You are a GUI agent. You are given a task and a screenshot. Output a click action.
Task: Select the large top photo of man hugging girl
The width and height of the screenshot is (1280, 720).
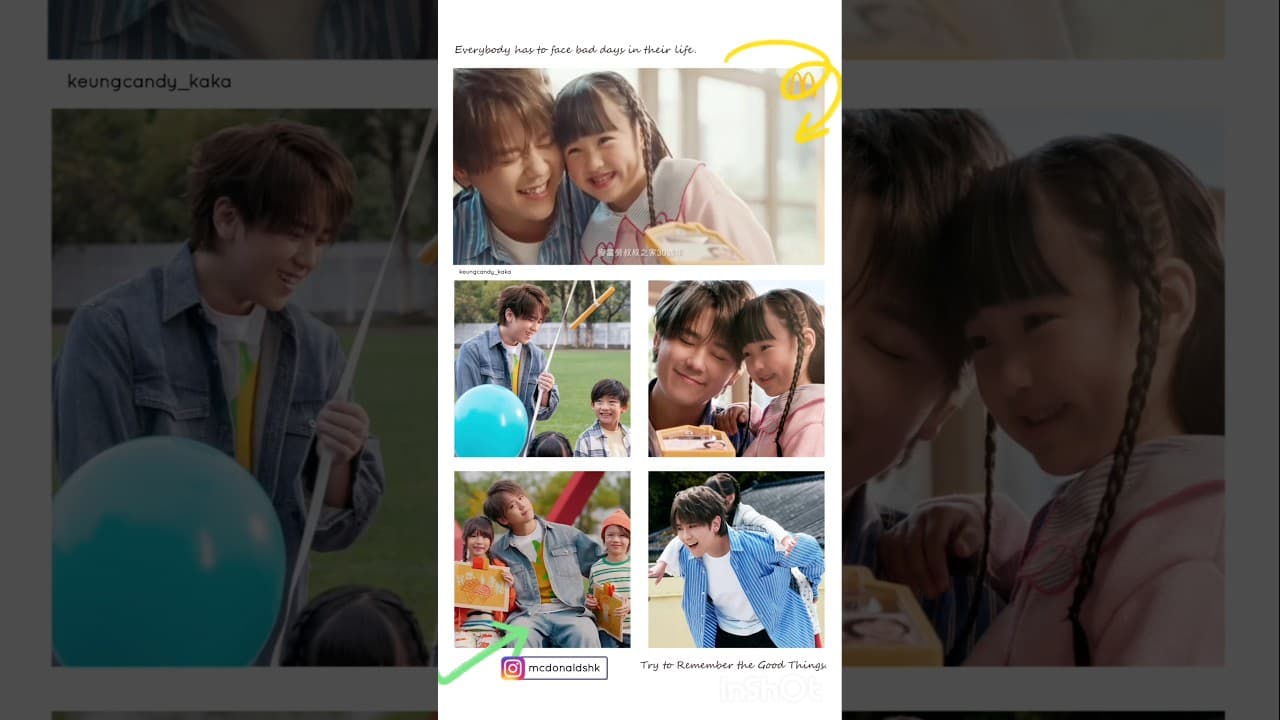639,166
